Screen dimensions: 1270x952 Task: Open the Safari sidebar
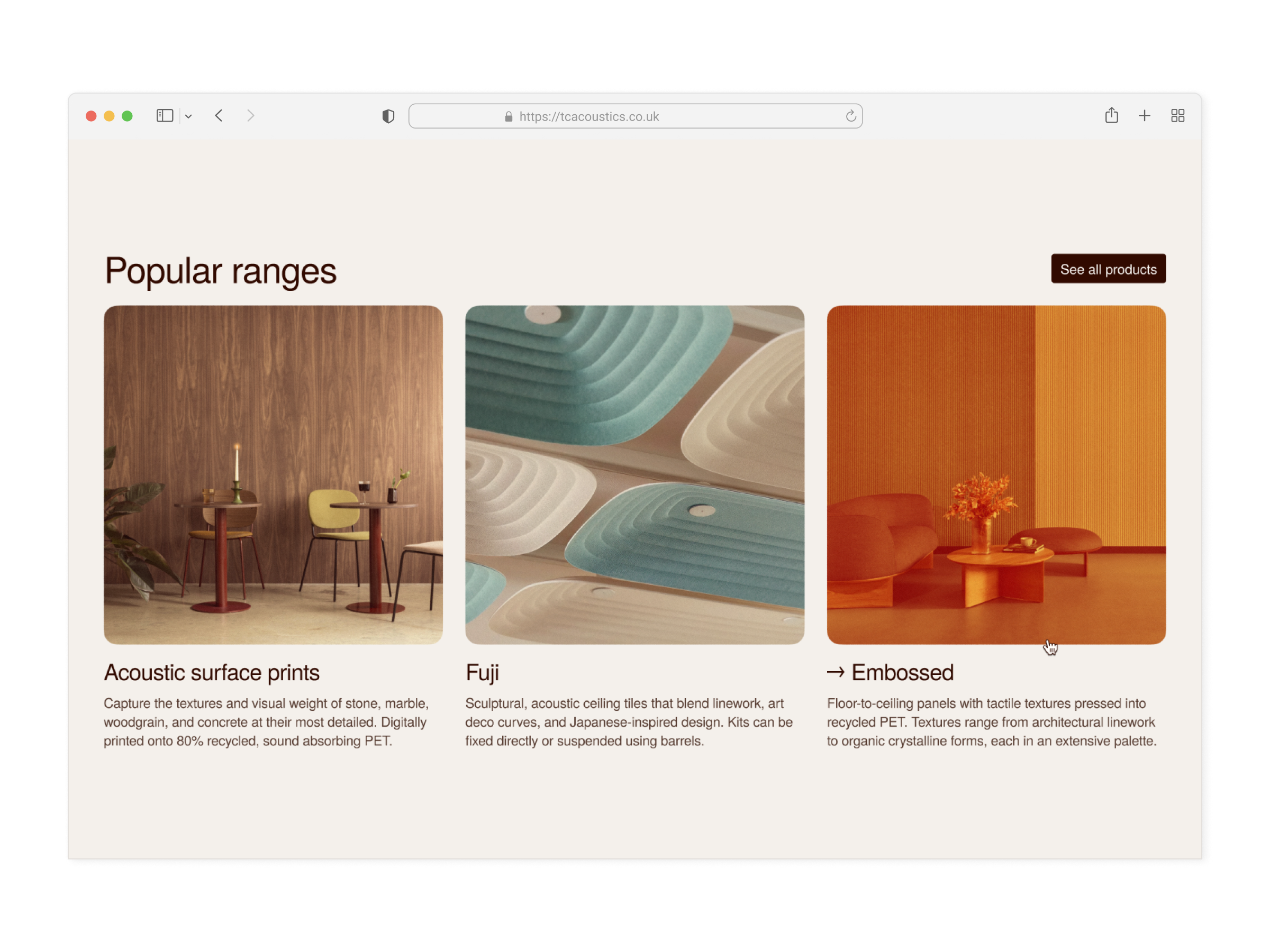click(x=165, y=116)
